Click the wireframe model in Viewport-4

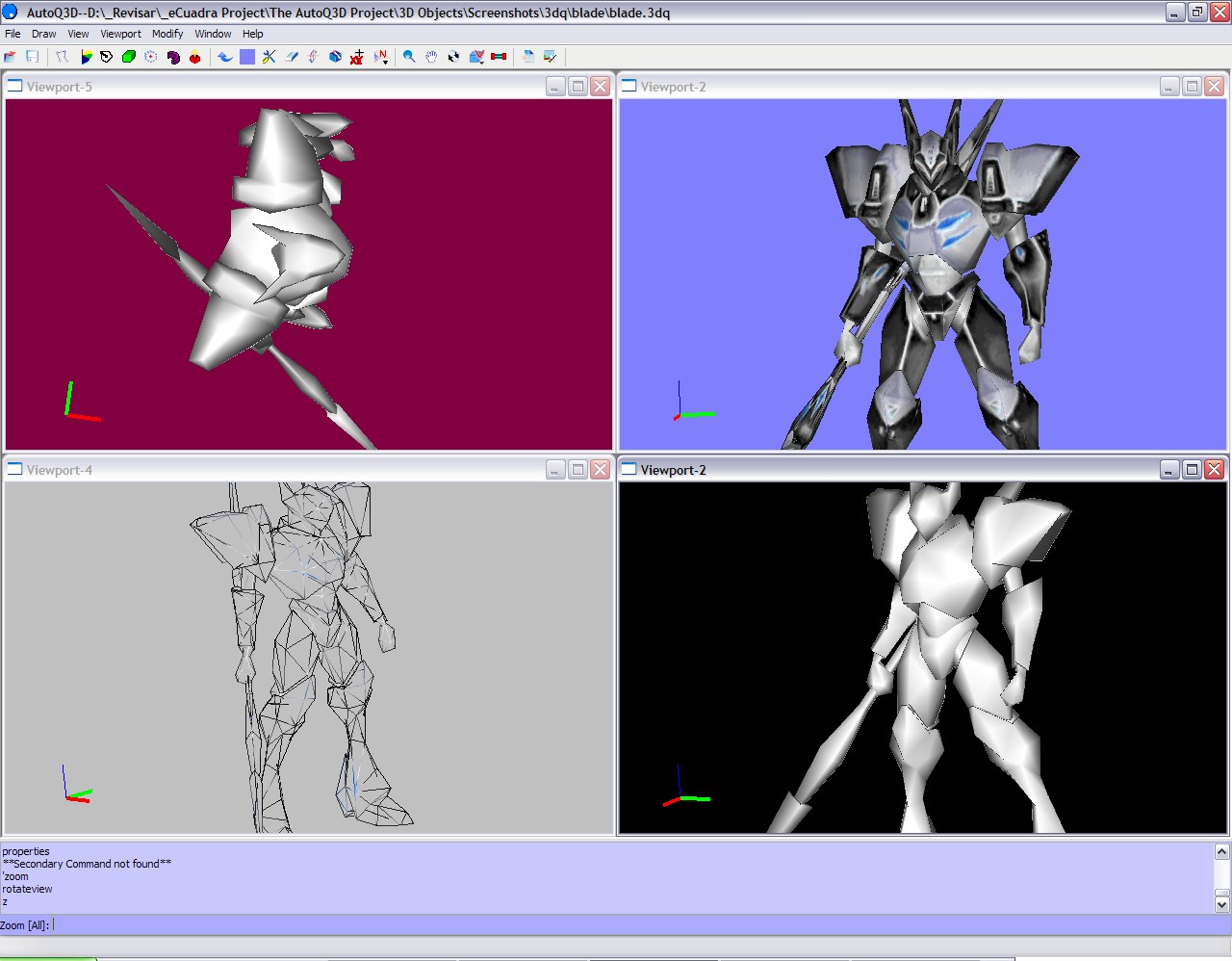[303, 655]
